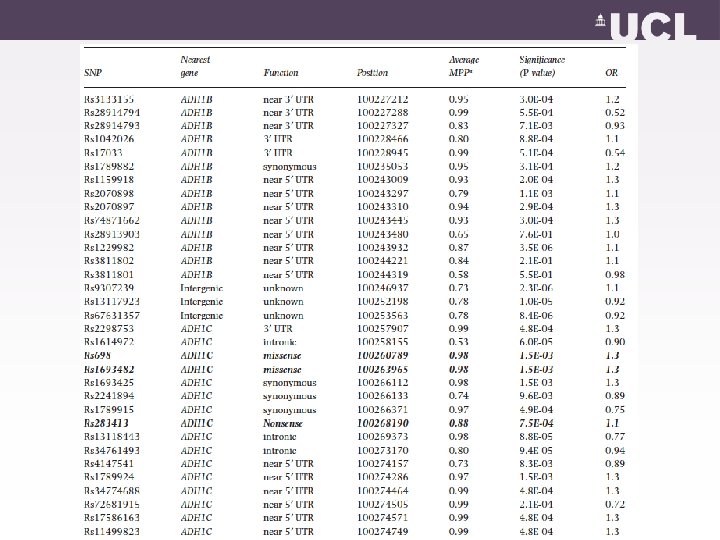Click SNP cell Rs2241894
Viewport: 720px width, 540px height.
[x=109, y=396]
